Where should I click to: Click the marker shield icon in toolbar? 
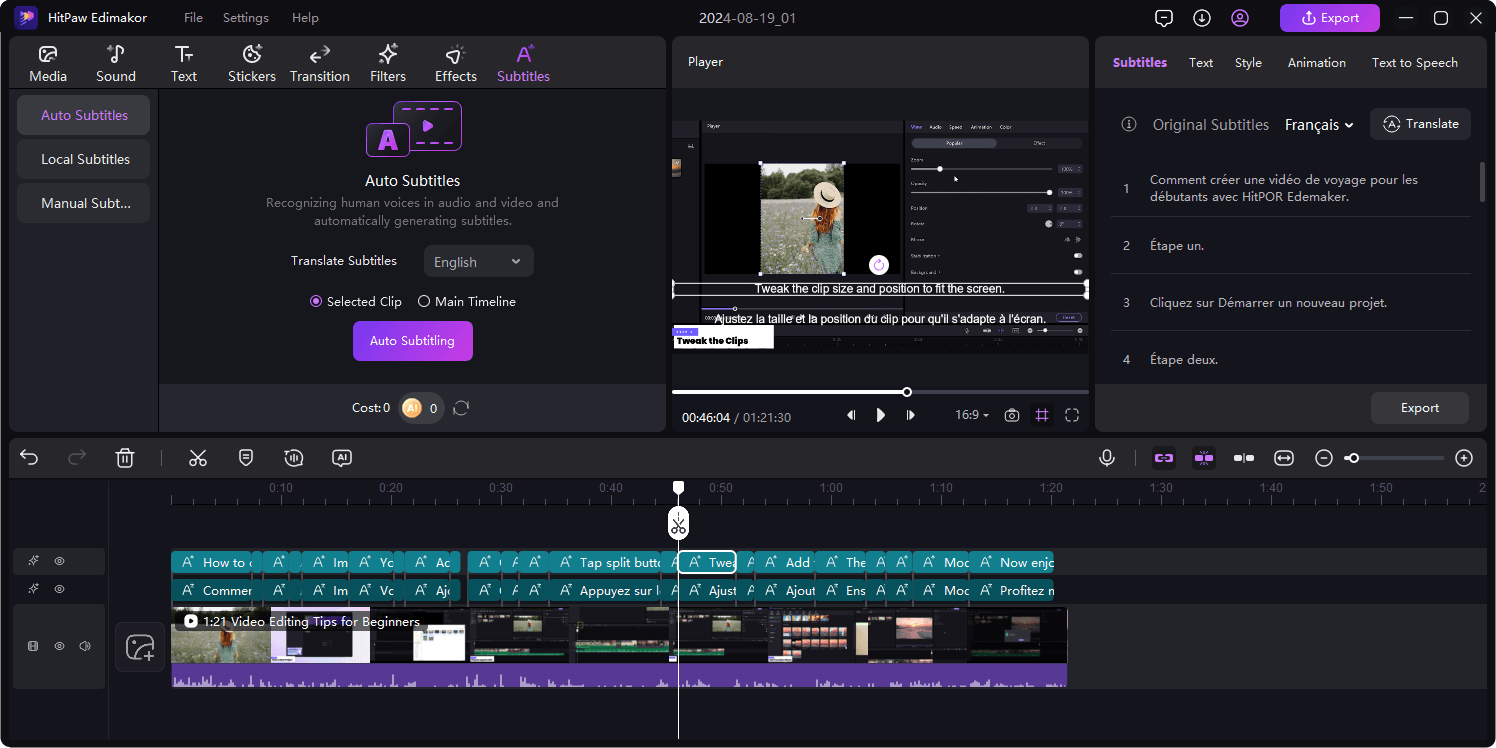[246, 457]
